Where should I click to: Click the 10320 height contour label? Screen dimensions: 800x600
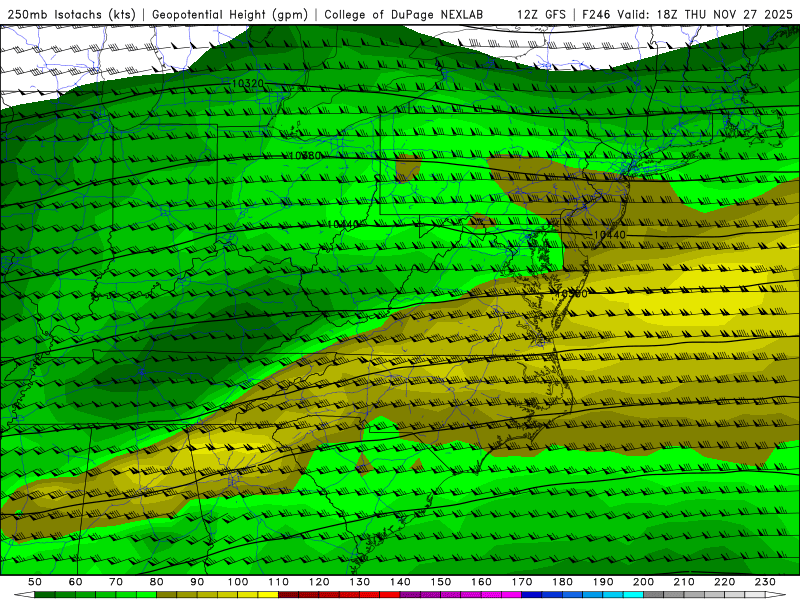247,83
